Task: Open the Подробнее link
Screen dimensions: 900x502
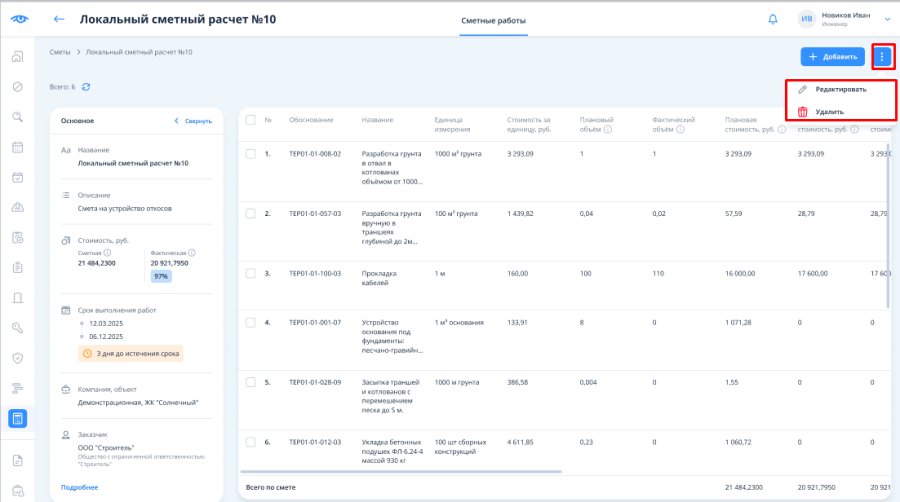Action: click(80, 487)
